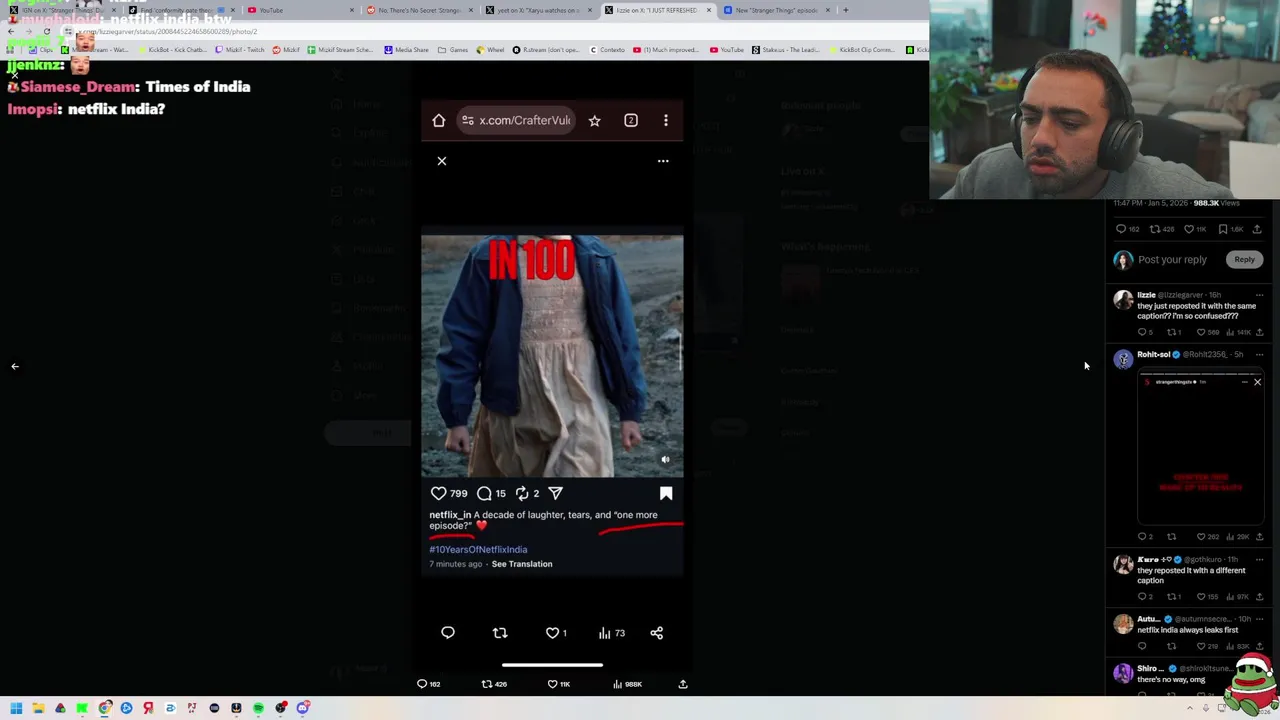
Task: Open Spotify from the taskbar
Action: 258,708
